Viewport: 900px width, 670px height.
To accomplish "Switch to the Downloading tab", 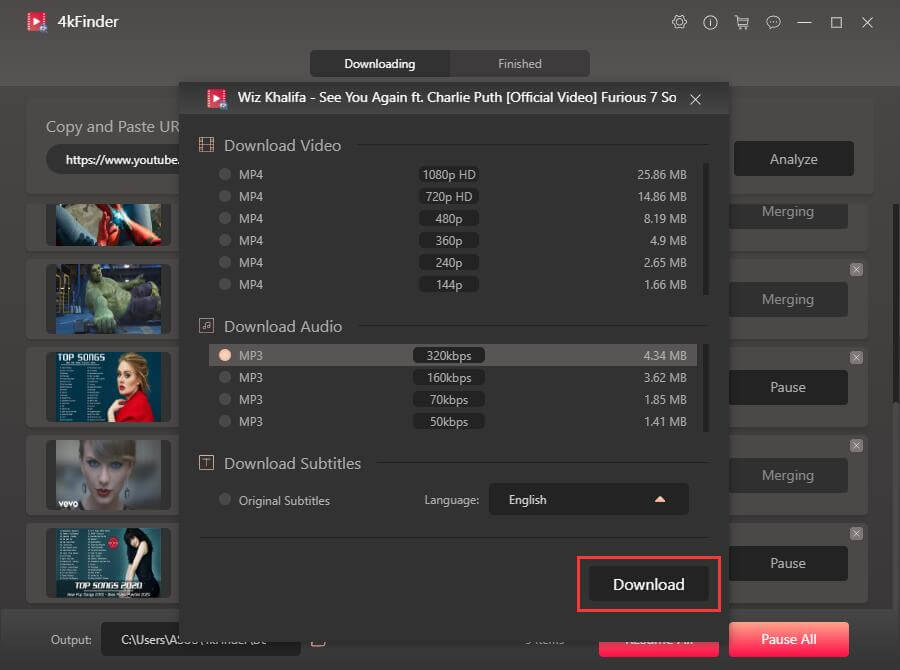I will click(x=380, y=64).
